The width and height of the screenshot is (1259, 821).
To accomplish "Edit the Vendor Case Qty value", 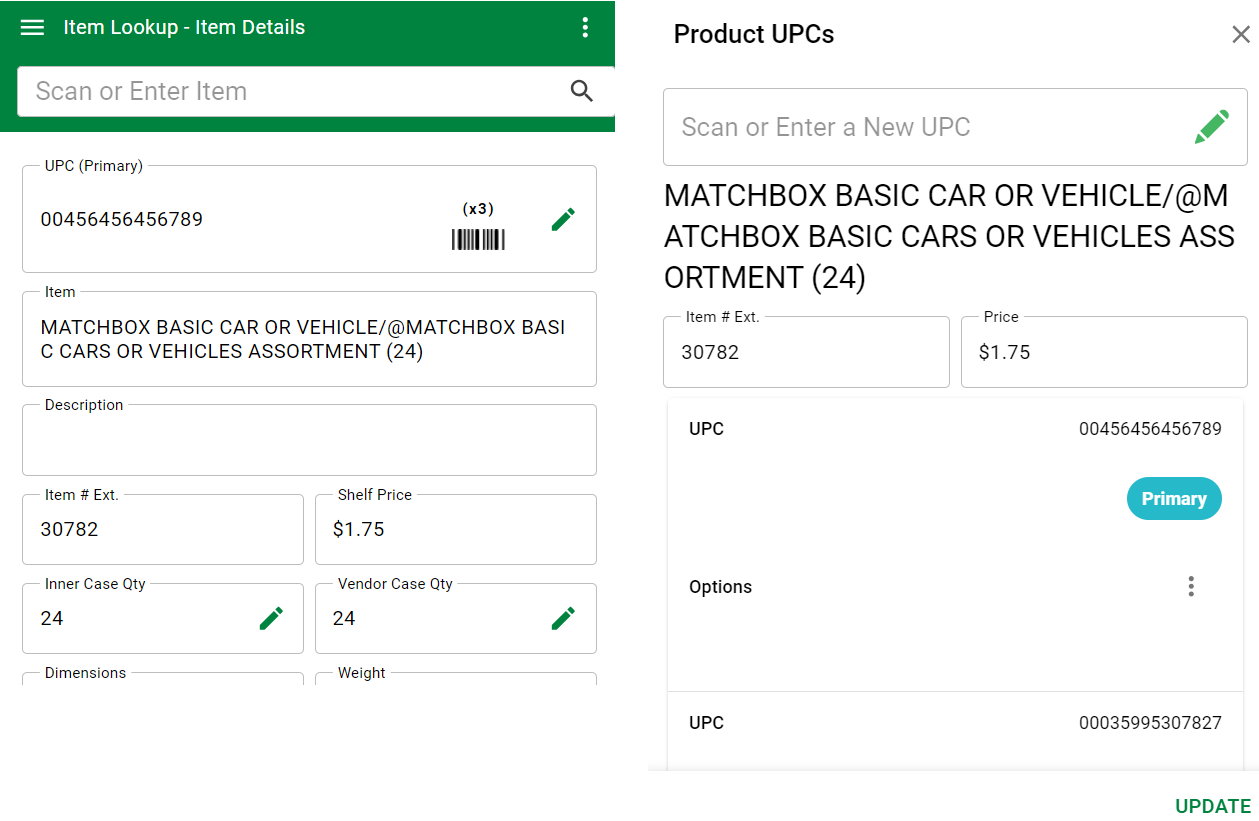I will (563, 618).
